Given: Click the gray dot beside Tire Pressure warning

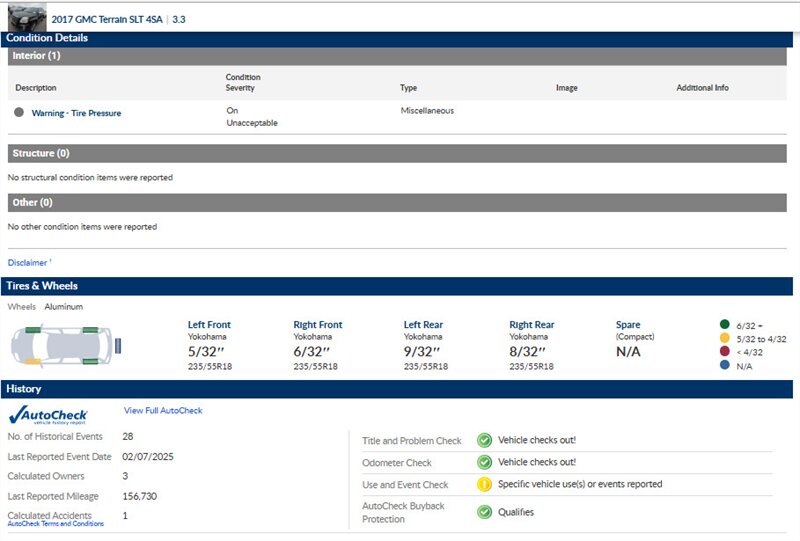Looking at the screenshot, I should tap(19, 113).
